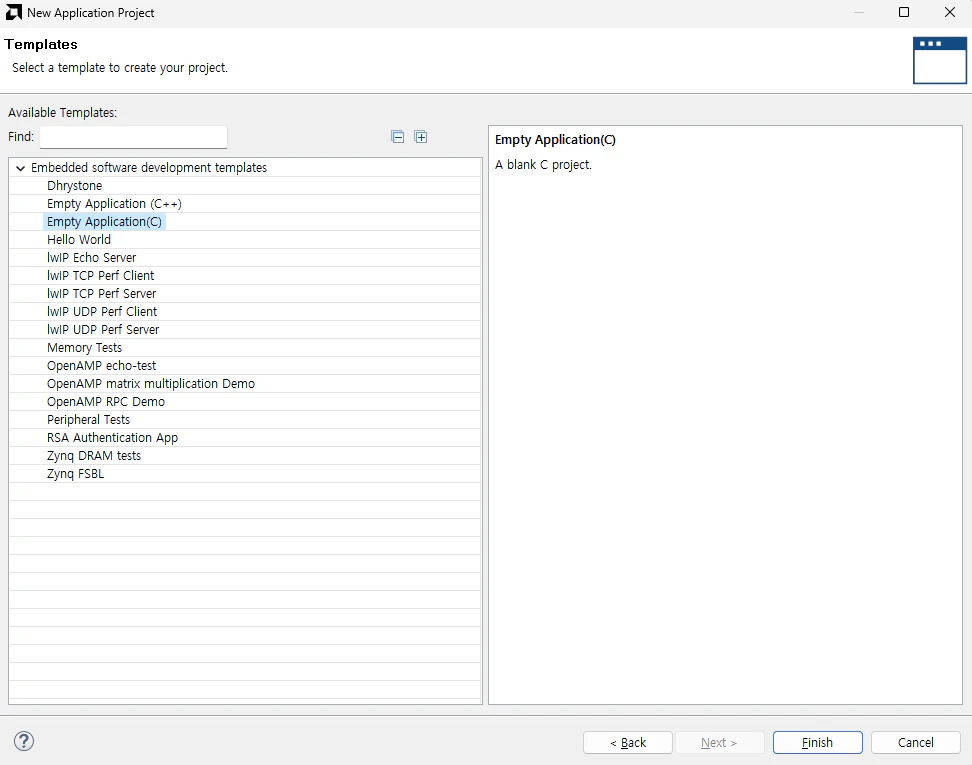Screen dimensions: 972x765
Task: Go back to the previous wizard page
Action: [627, 742]
